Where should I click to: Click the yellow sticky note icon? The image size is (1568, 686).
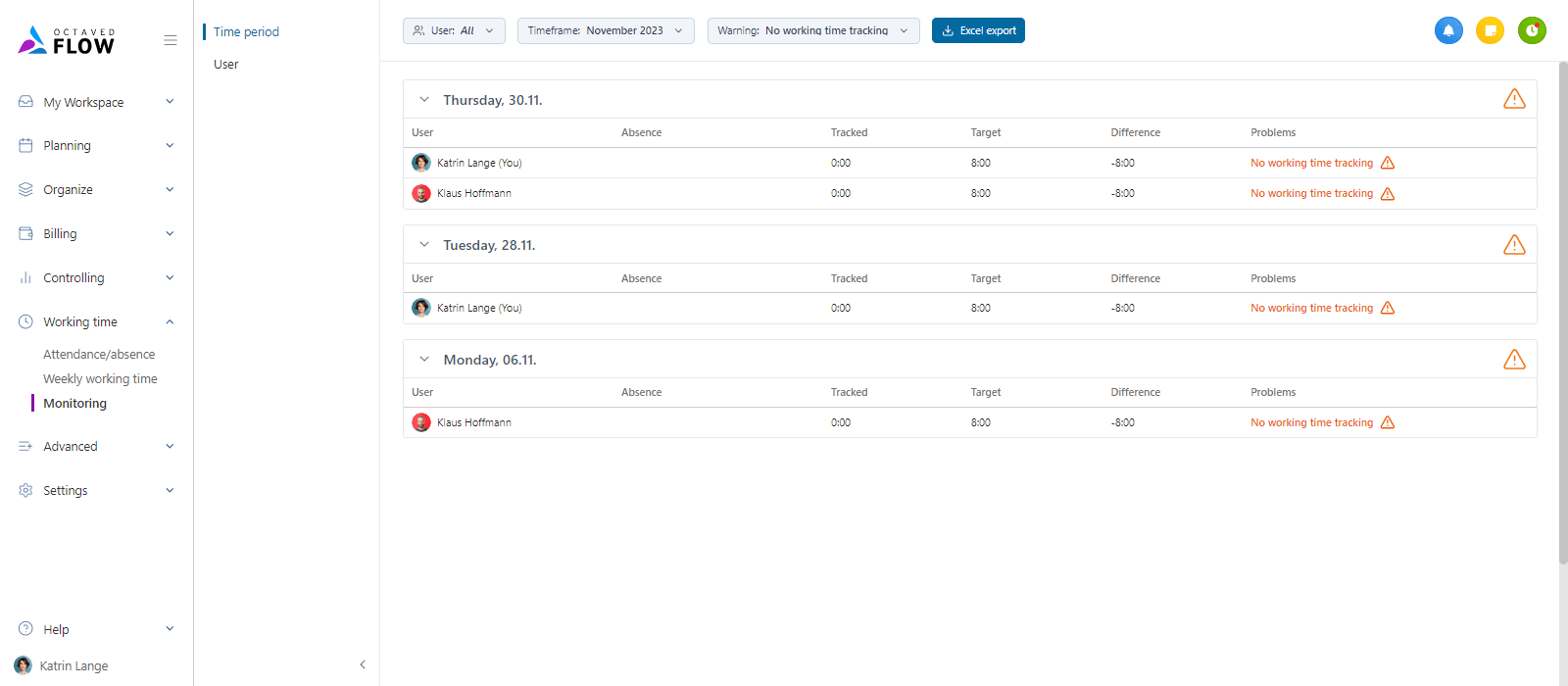click(1490, 30)
